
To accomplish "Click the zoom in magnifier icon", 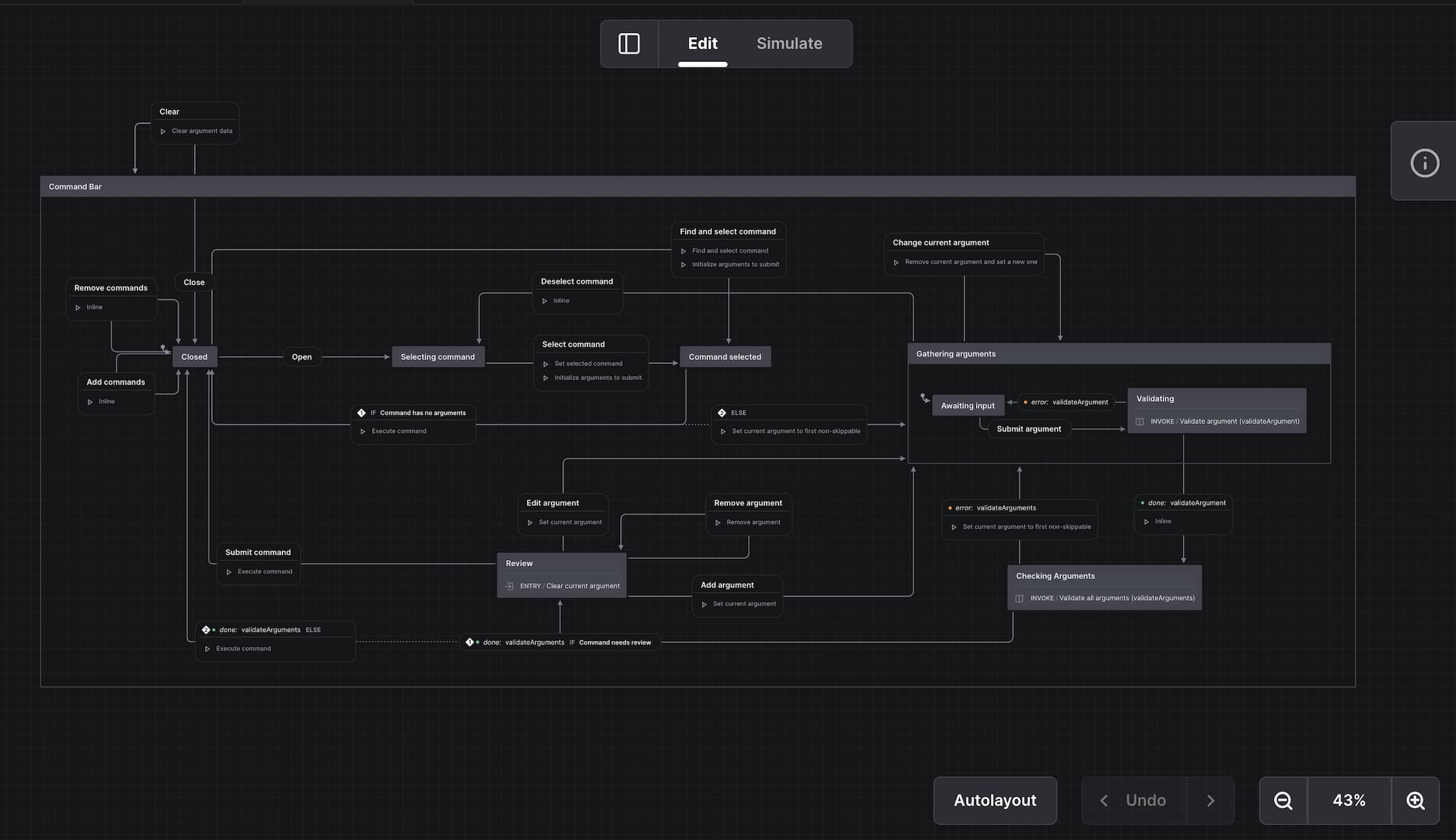I will pos(1416,800).
